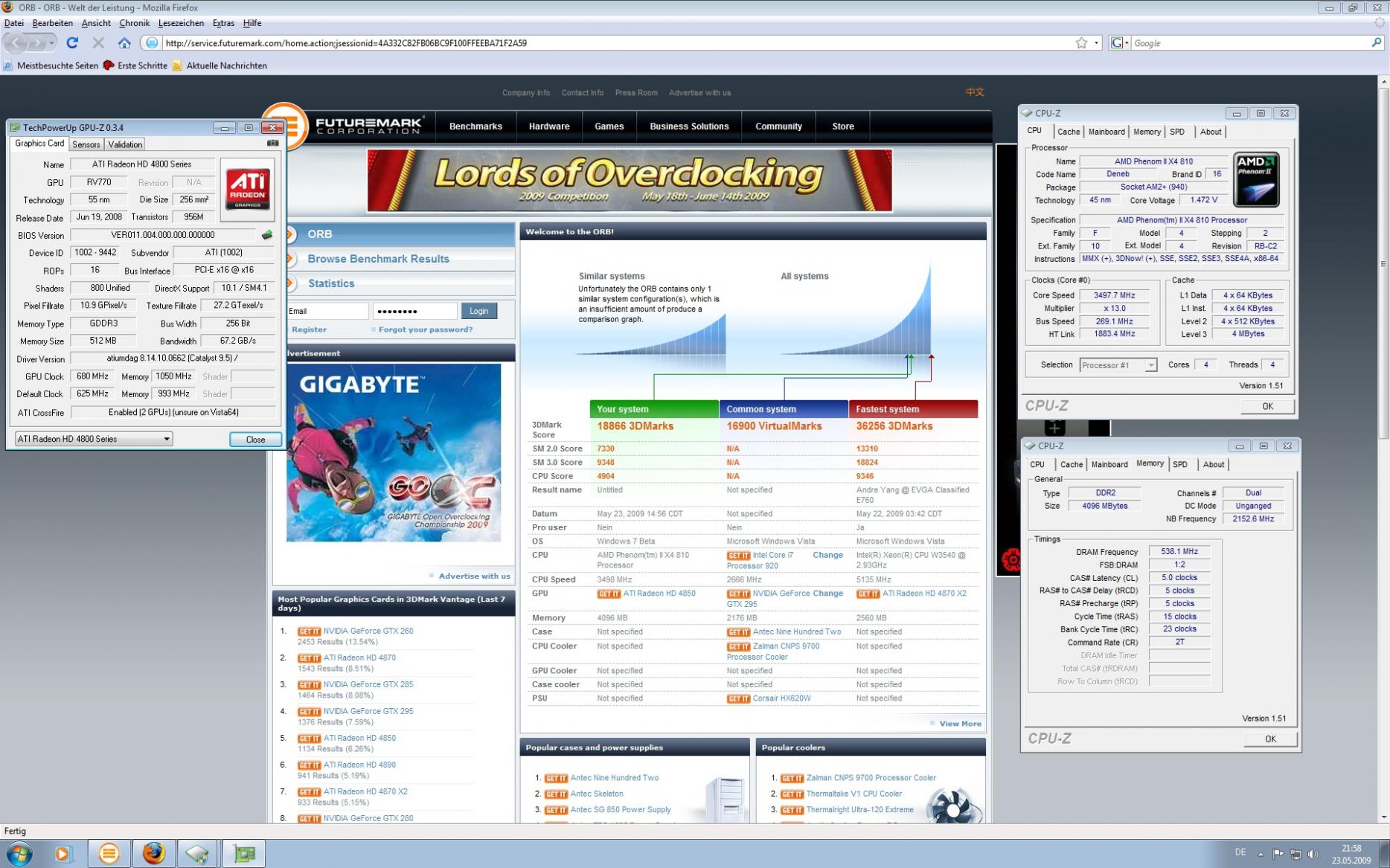Click the Chinese language link
This screenshot has width=1390, height=868.
coord(975,92)
